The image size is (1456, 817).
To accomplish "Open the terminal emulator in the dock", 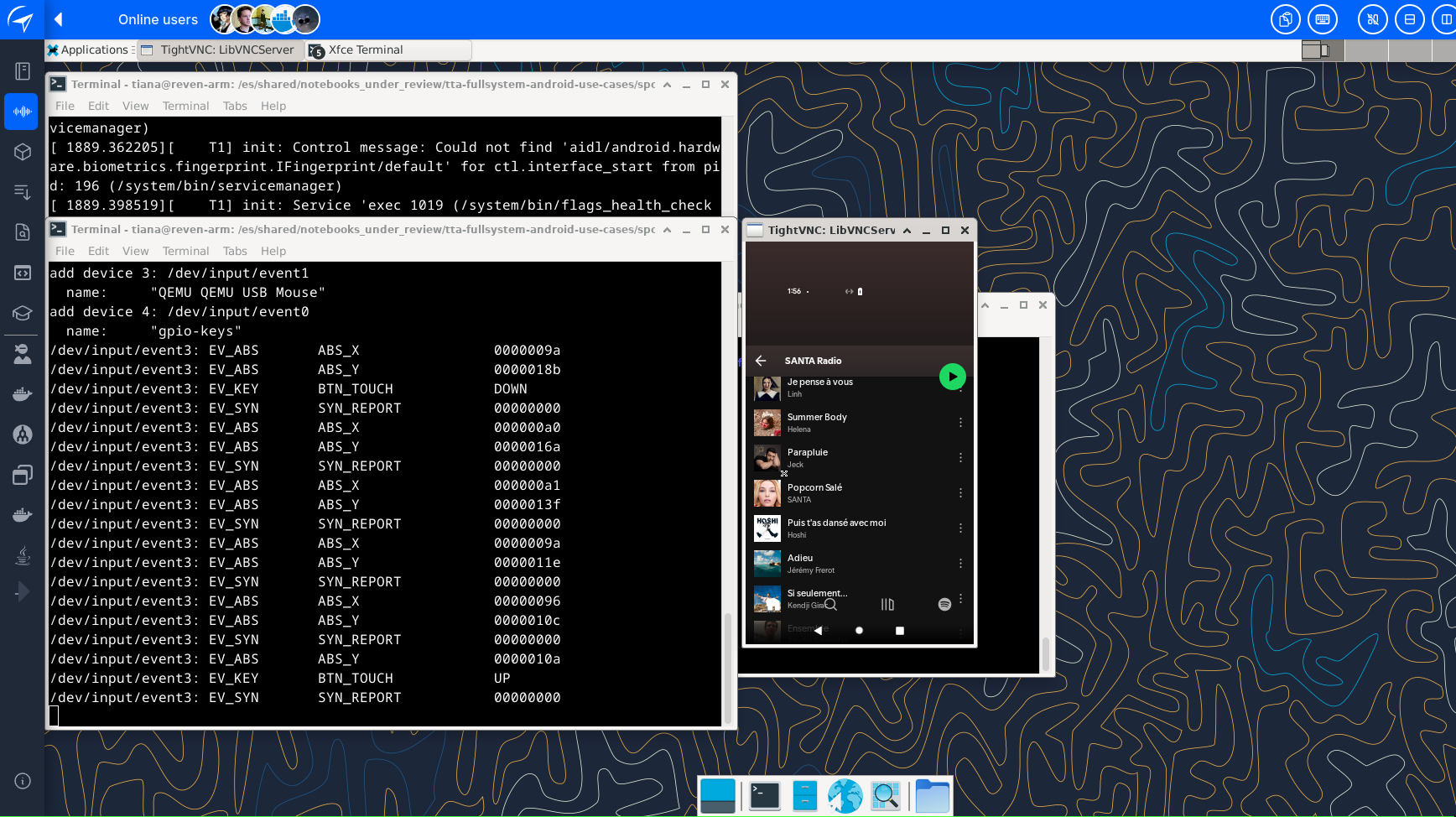I will click(764, 795).
